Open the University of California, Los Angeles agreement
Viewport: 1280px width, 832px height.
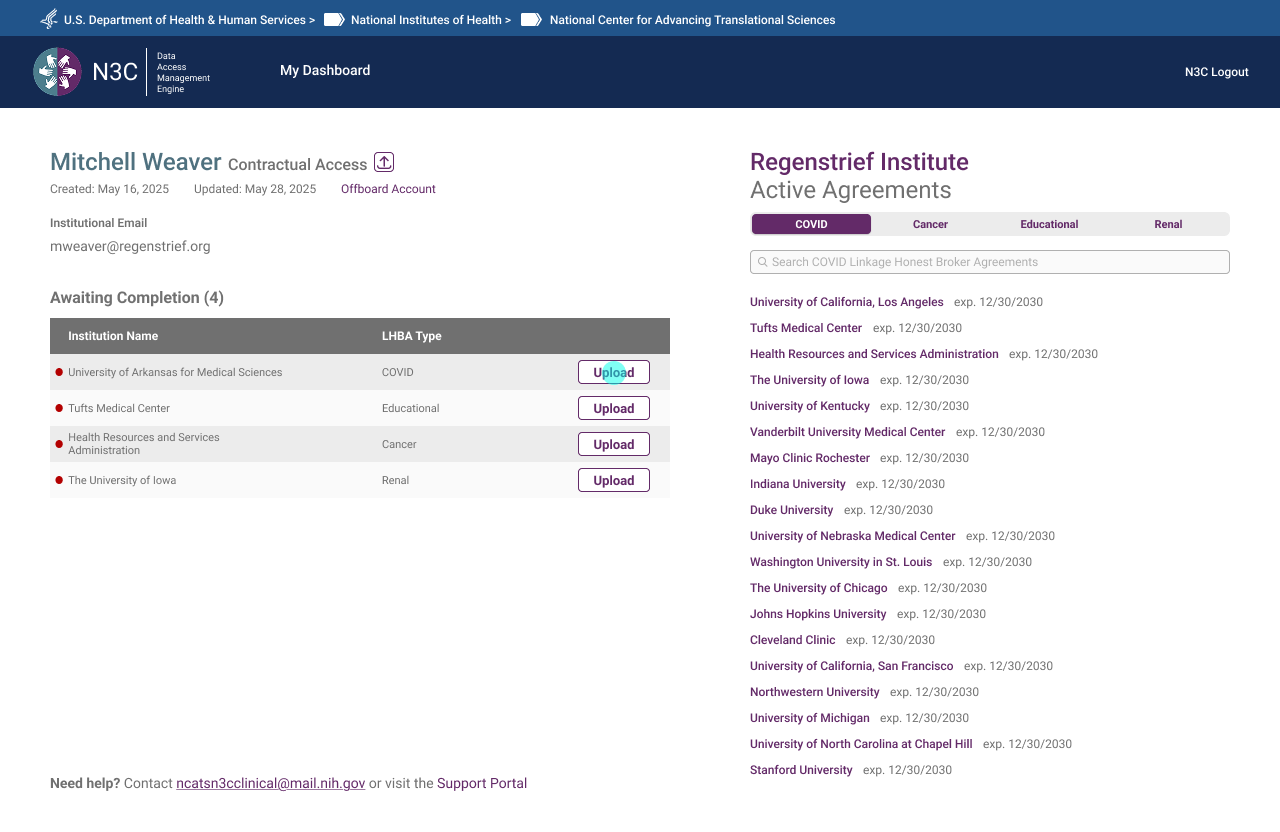(x=846, y=301)
